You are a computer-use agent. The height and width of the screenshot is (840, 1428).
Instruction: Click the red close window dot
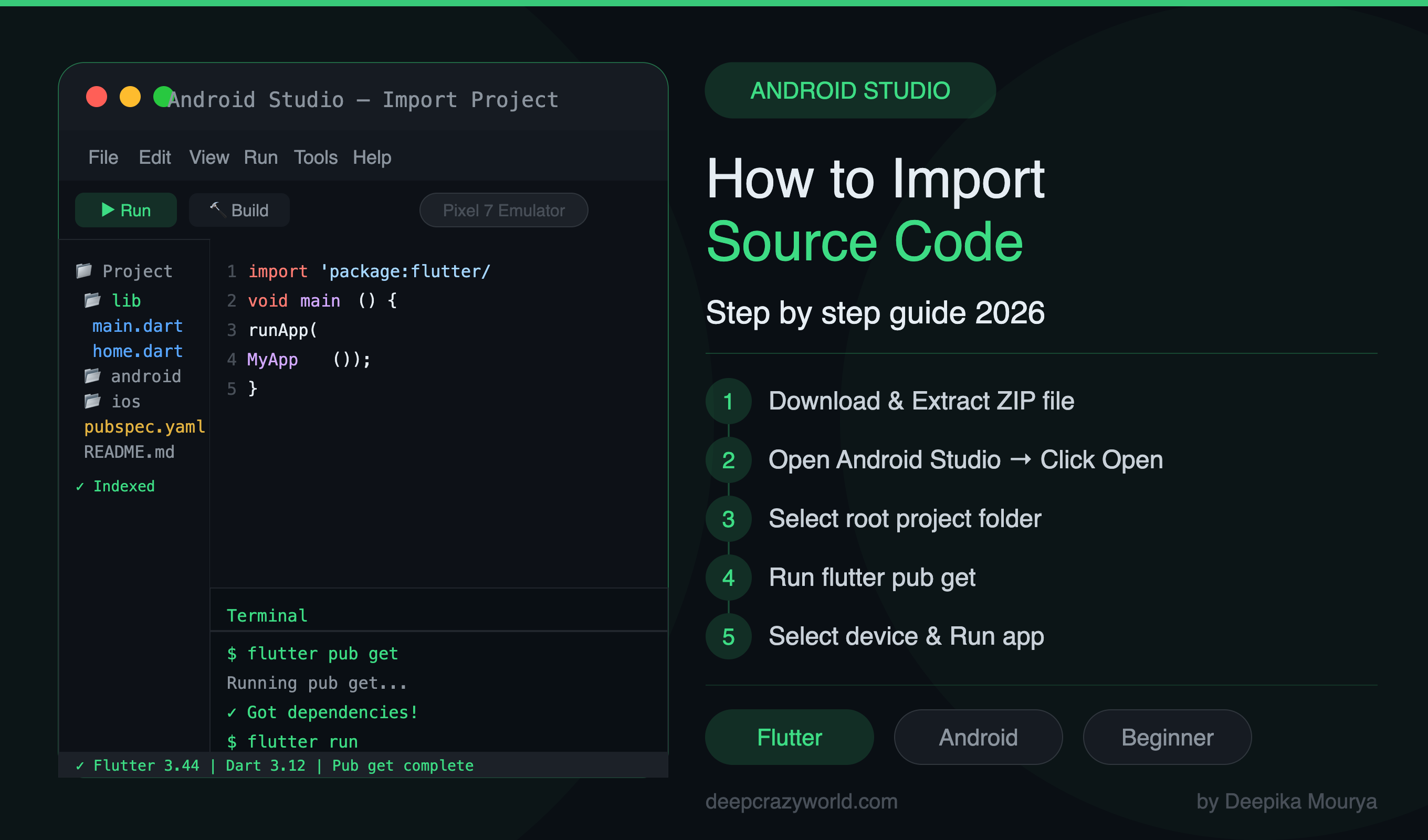pos(96,97)
